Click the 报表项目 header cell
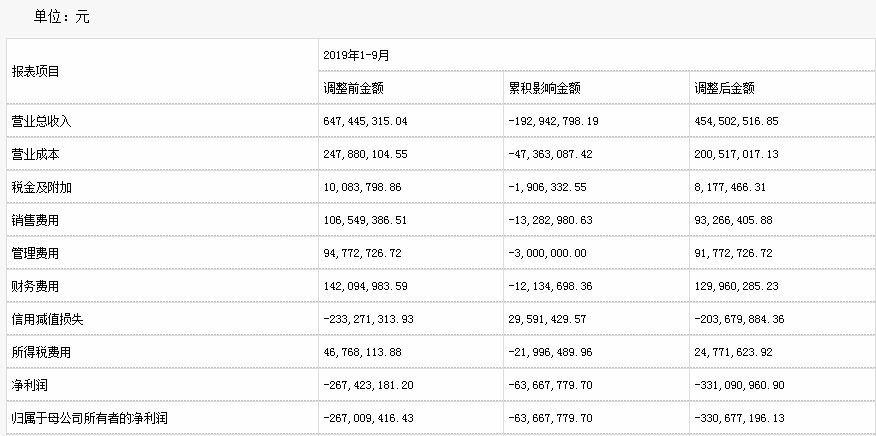The image size is (876, 436). click(x=36, y=71)
